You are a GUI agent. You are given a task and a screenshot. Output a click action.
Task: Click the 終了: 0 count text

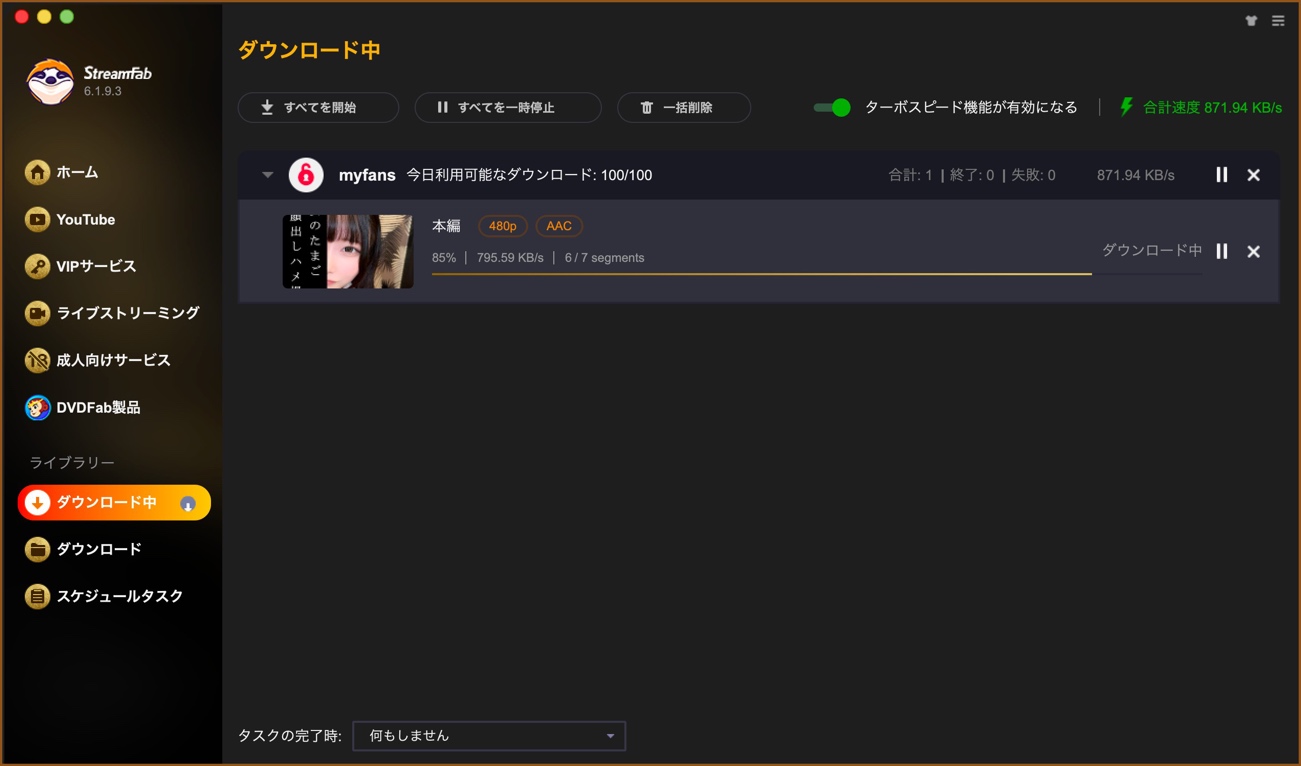pyautogui.click(x=972, y=175)
